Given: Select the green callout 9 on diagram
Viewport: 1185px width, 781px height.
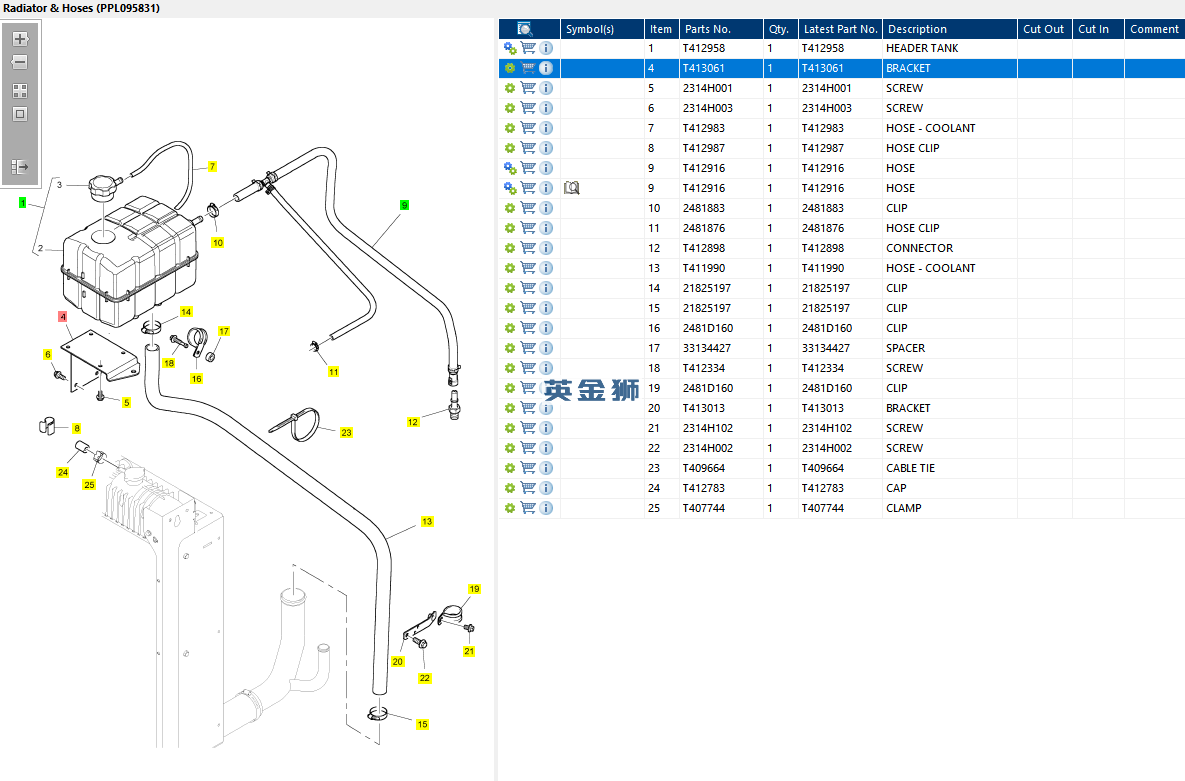Looking at the screenshot, I should (x=404, y=205).
